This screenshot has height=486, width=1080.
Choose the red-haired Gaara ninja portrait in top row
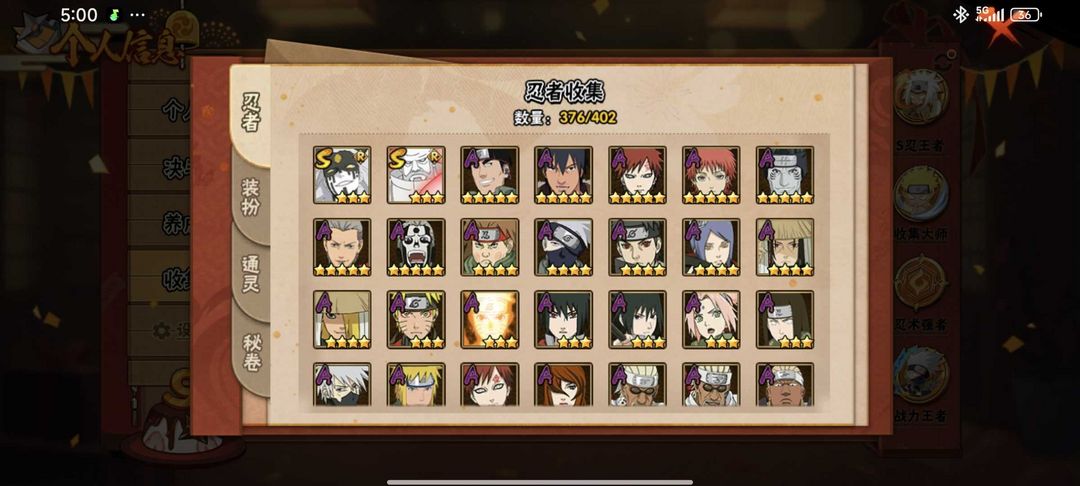(637, 175)
